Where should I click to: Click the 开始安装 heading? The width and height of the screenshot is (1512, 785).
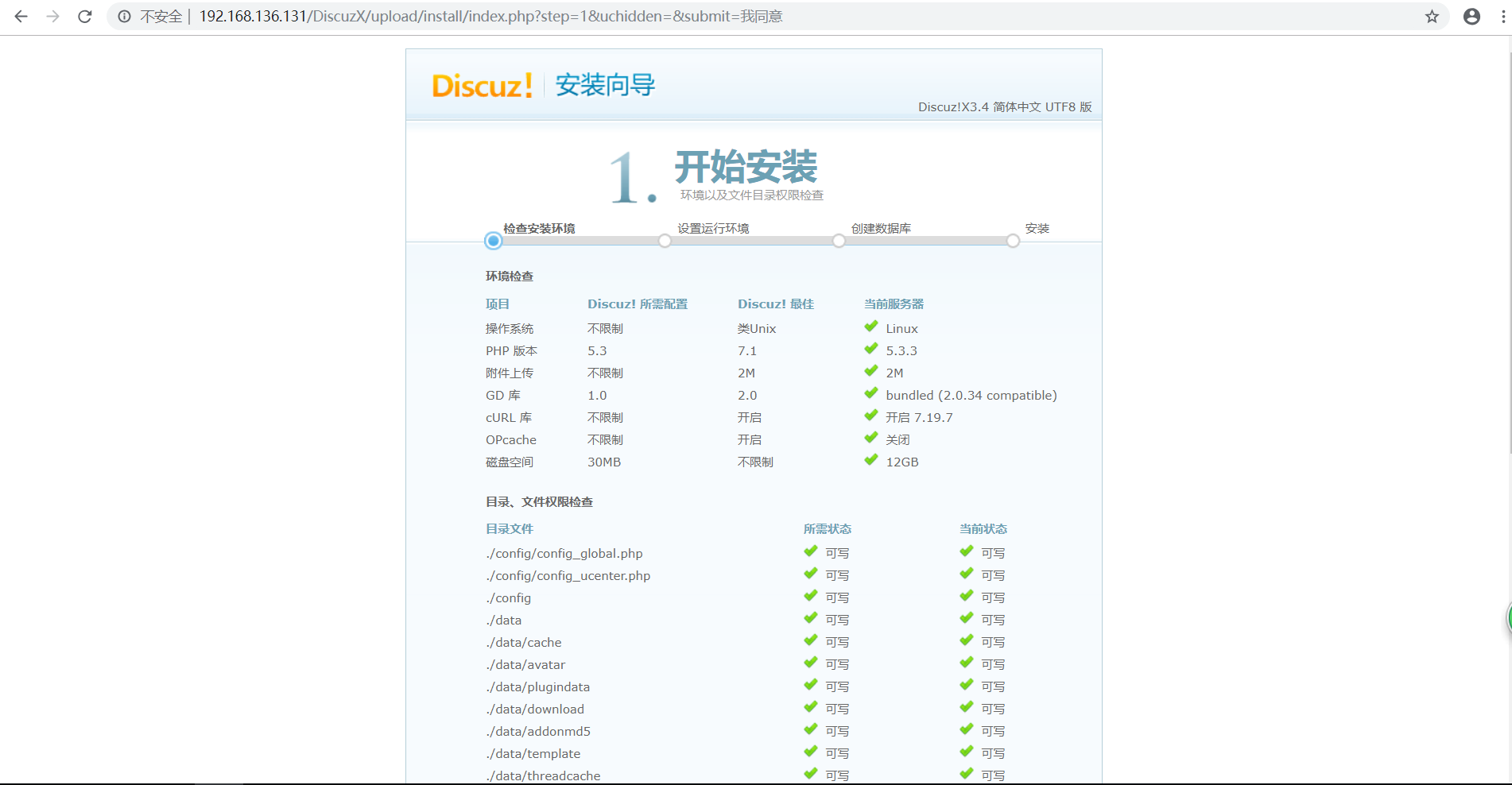tap(746, 167)
